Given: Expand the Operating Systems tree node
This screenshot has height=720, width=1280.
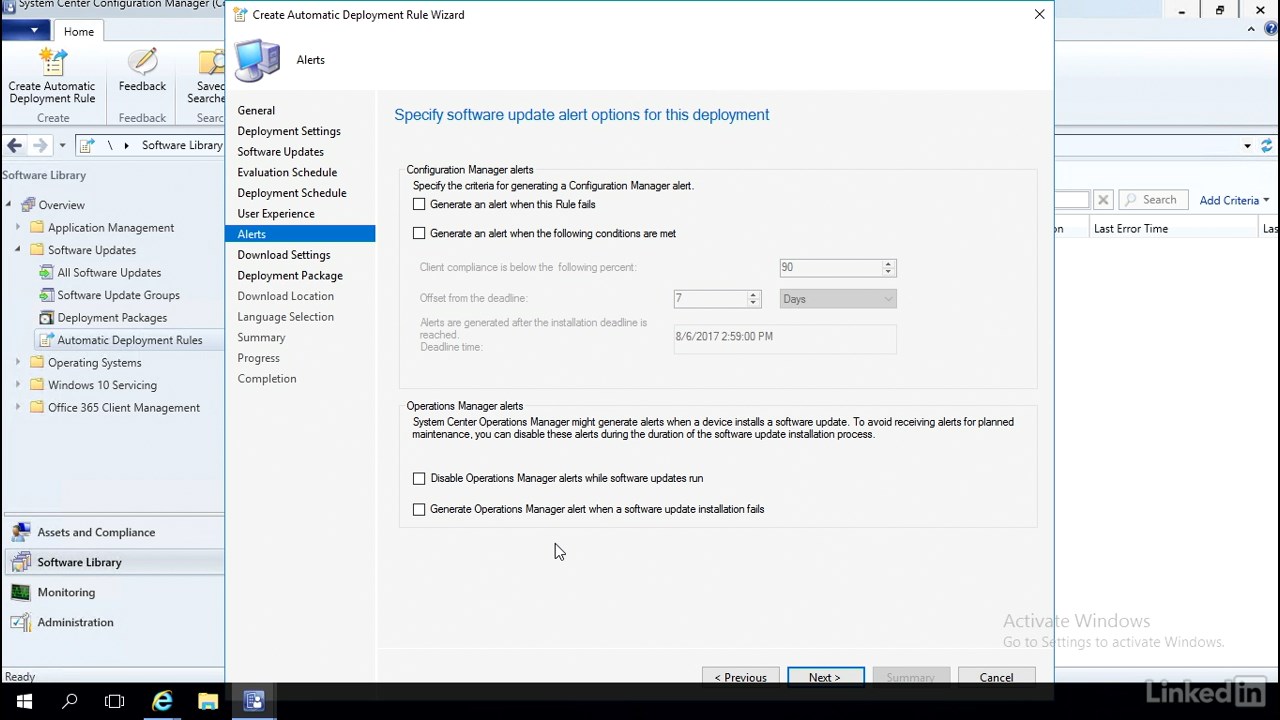Looking at the screenshot, I should point(17,362).
